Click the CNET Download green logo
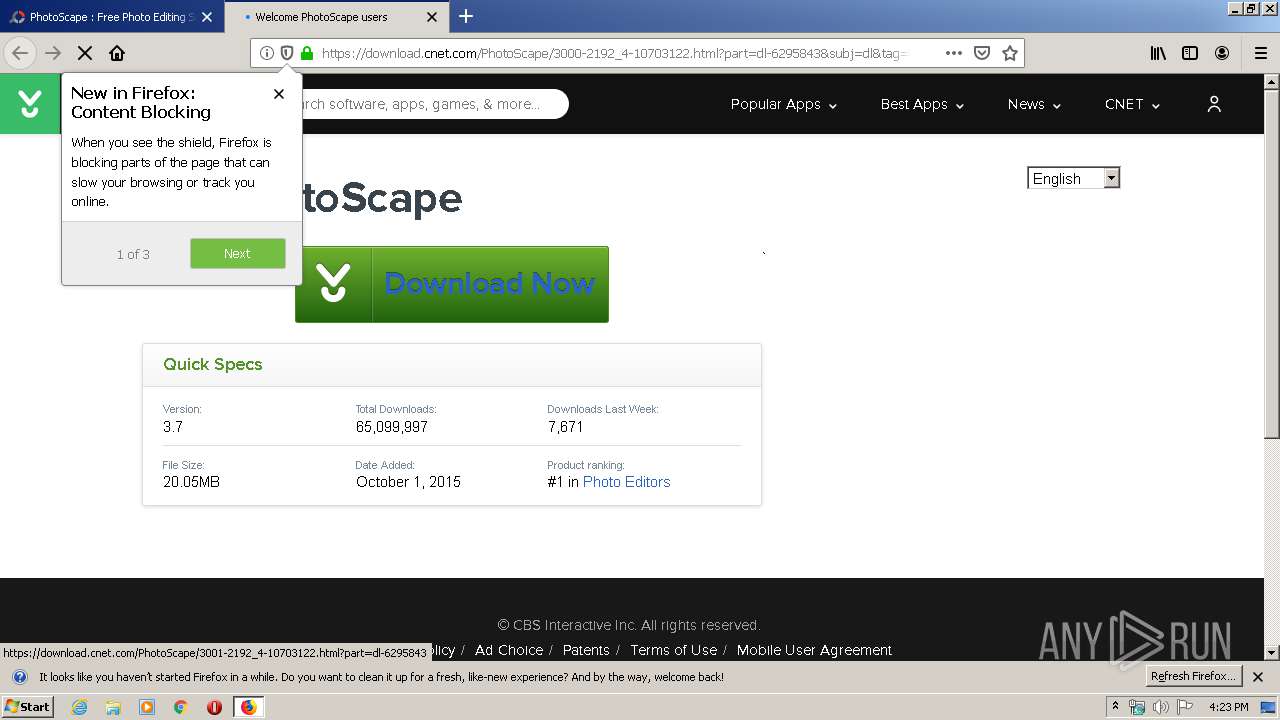 tap(30, 104)
